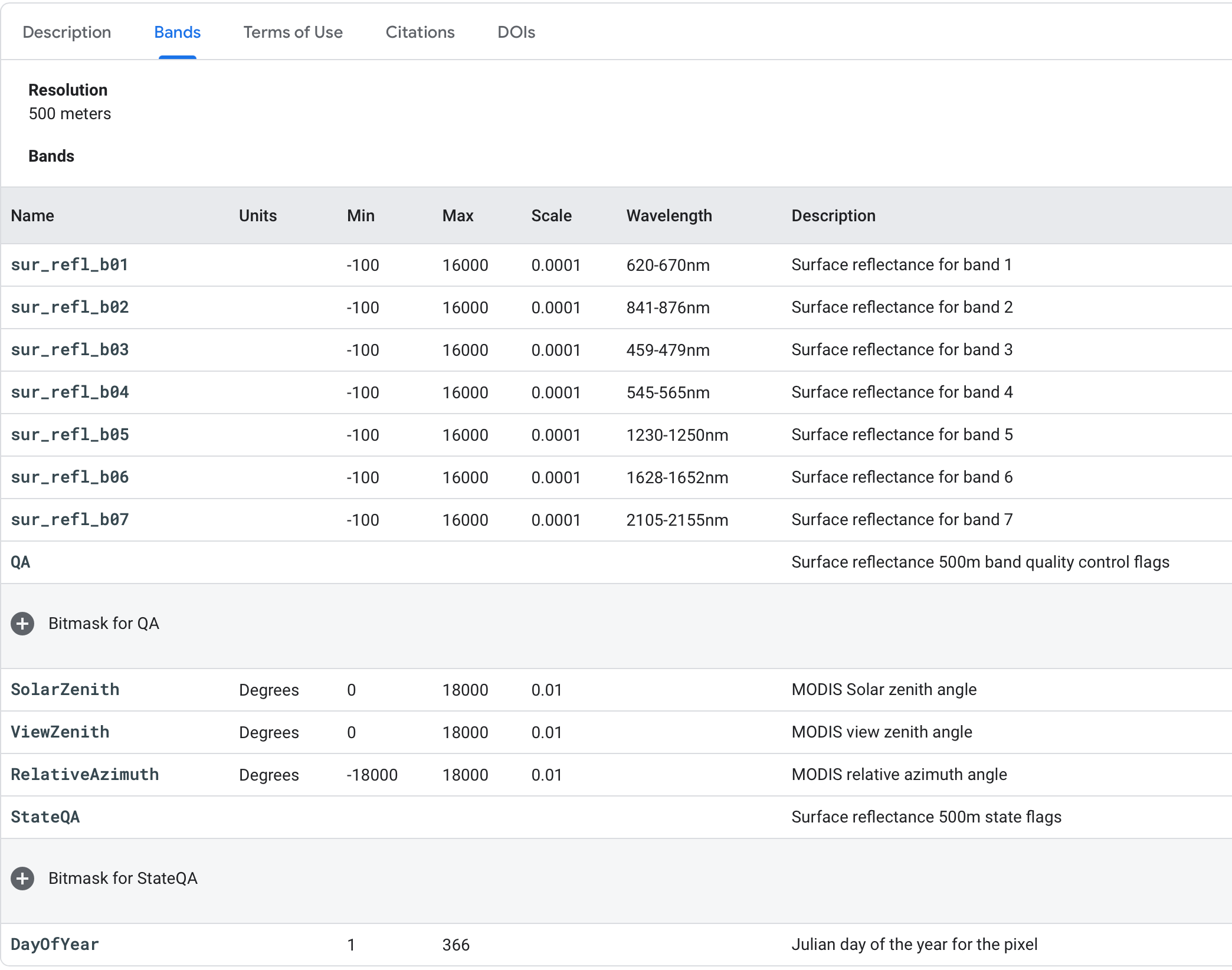Click the Scale column header
1232x970 pixels.
(x=551, y=216)
